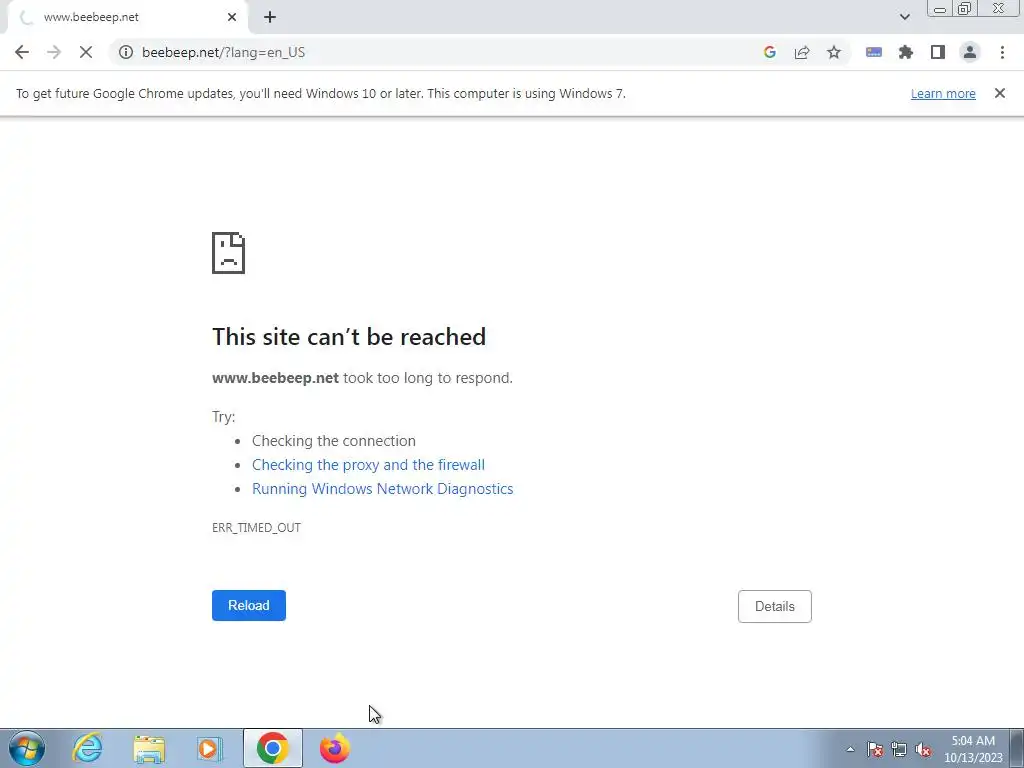The width and height of the screenshot is (1024, 768).
Task: Open the Extensions puzzle piece menu
Action: (906, 52)
